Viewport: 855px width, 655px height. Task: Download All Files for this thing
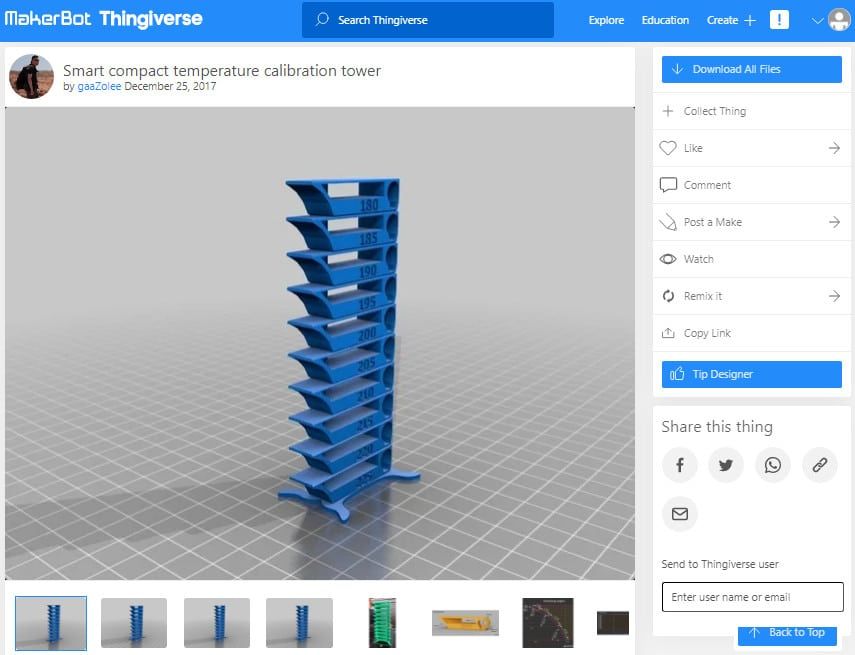[751, 69]
